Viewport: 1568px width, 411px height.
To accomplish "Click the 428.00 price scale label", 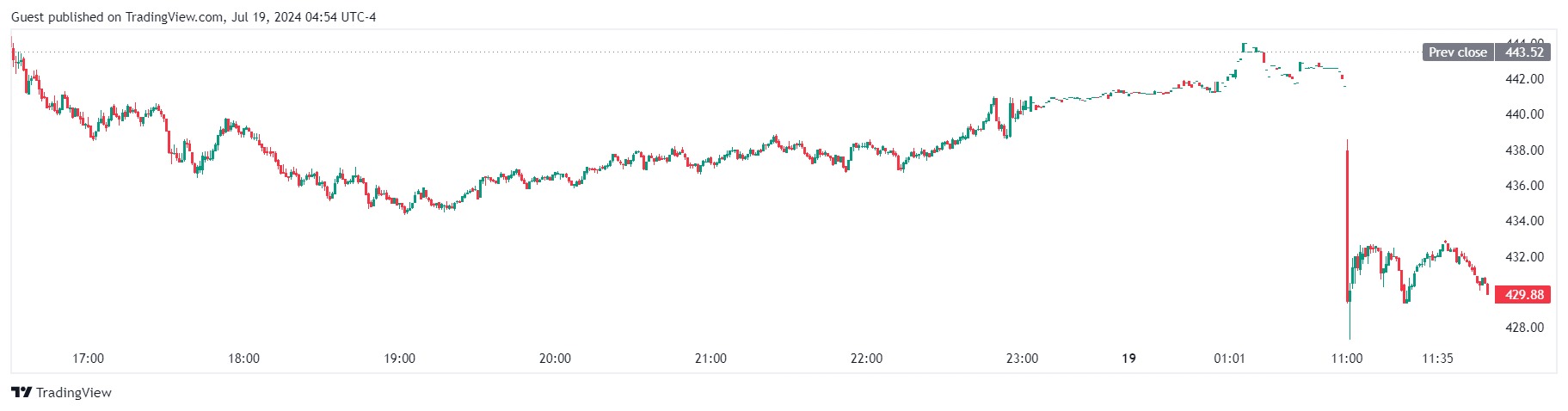I will (x=1524, y=328).
